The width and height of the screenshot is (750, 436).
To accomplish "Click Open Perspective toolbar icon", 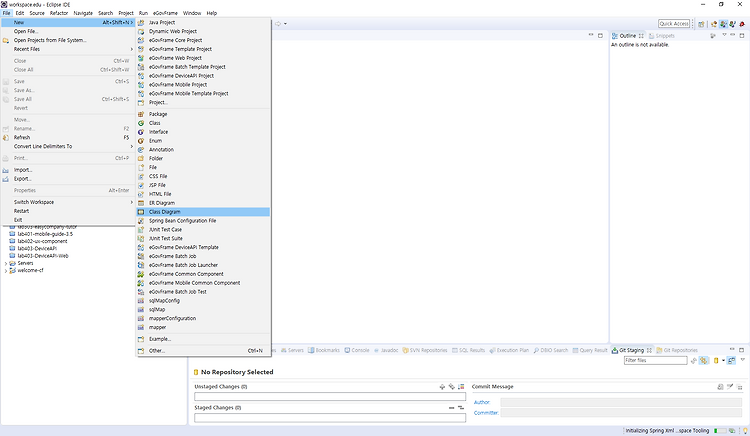I will pos(701,23).
